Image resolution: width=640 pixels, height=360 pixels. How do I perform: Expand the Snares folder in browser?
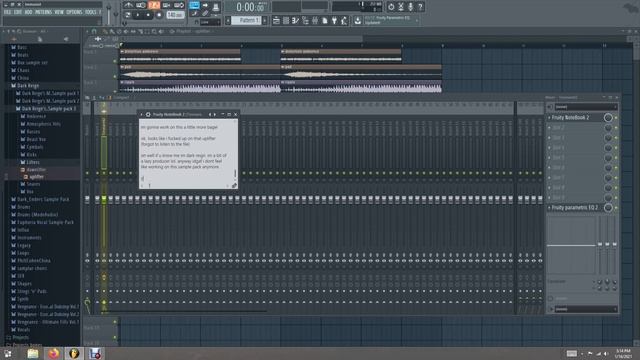[x=33, y=184]
